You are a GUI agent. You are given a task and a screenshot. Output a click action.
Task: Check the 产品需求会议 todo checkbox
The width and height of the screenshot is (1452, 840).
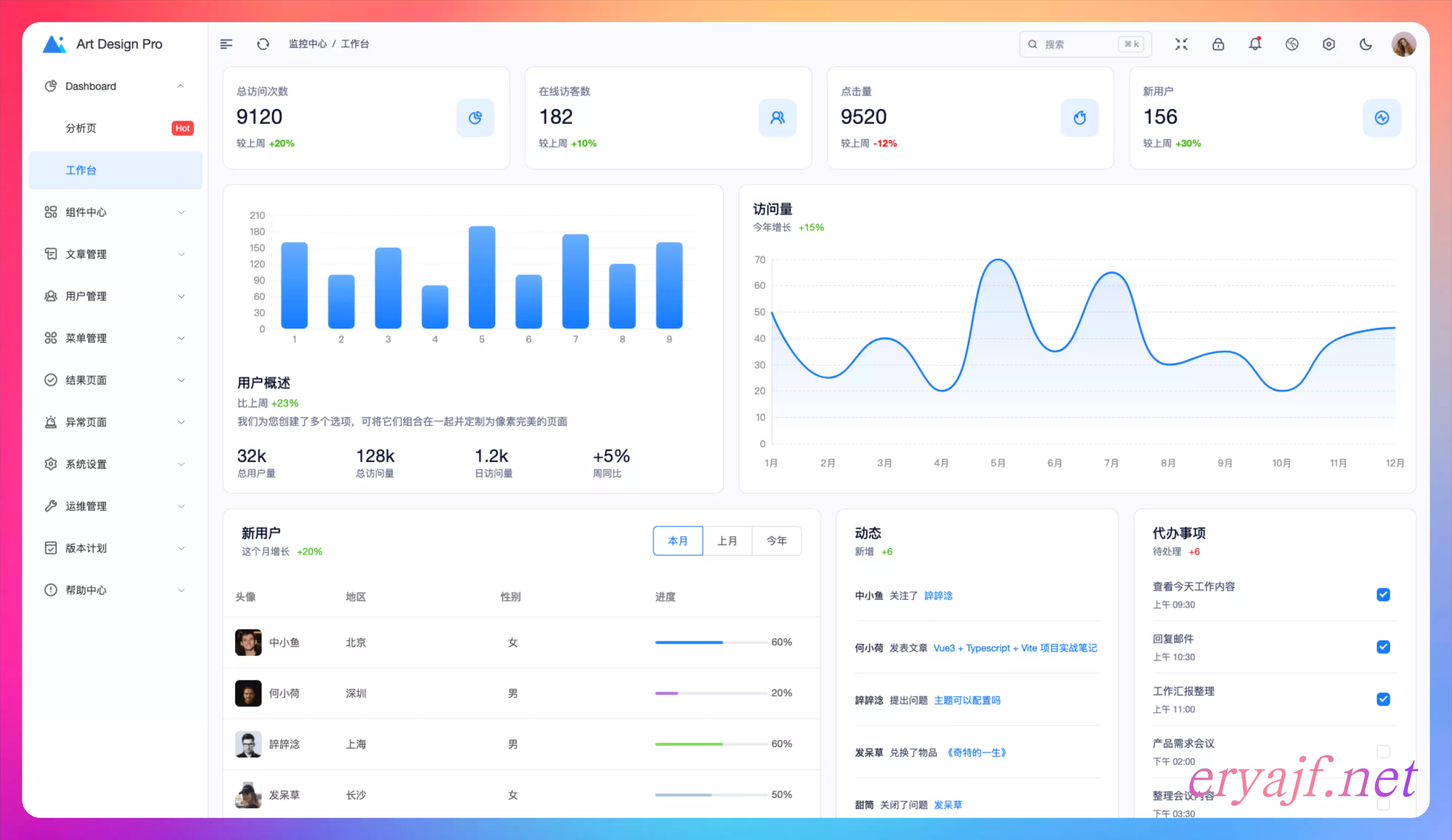click(x=1383, y=751)
